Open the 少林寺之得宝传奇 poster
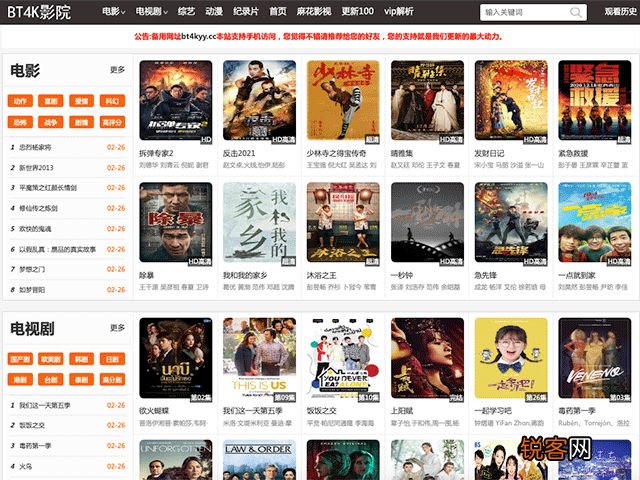 tap(343, 102)
